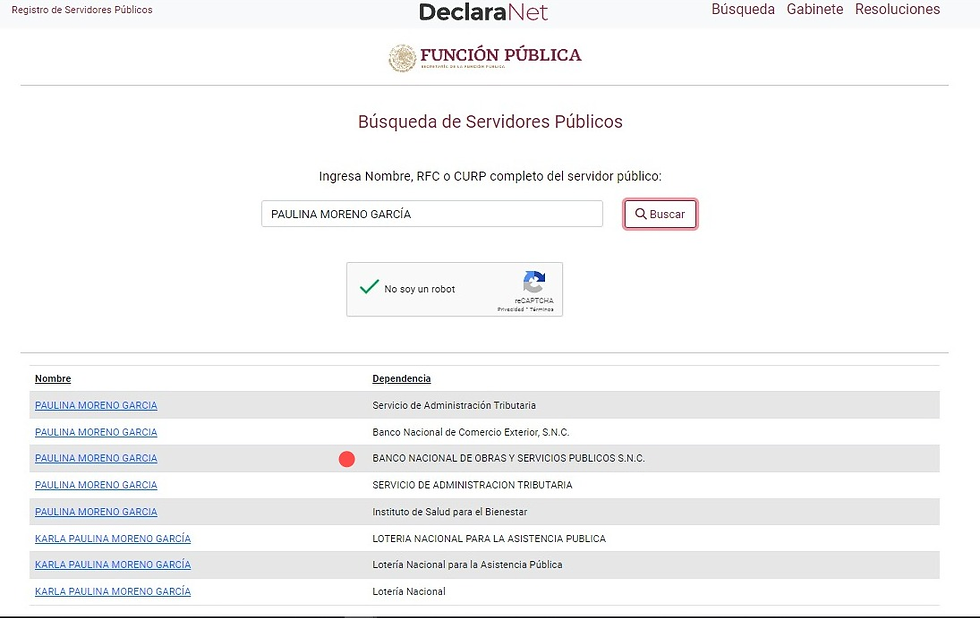This screenshot has height=618, width=980.
Task: Click 'Registro de Servidores Públicos' header text
Action: (x=82, y=10)
